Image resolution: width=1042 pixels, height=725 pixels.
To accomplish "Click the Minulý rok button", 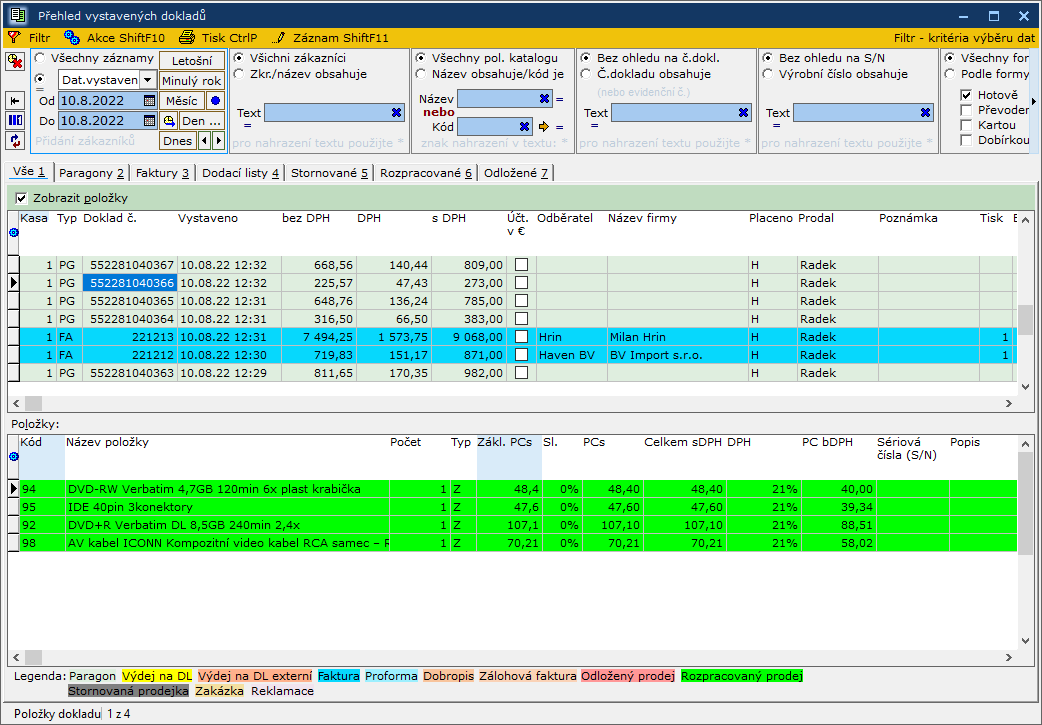I will [x=191, y=81].
